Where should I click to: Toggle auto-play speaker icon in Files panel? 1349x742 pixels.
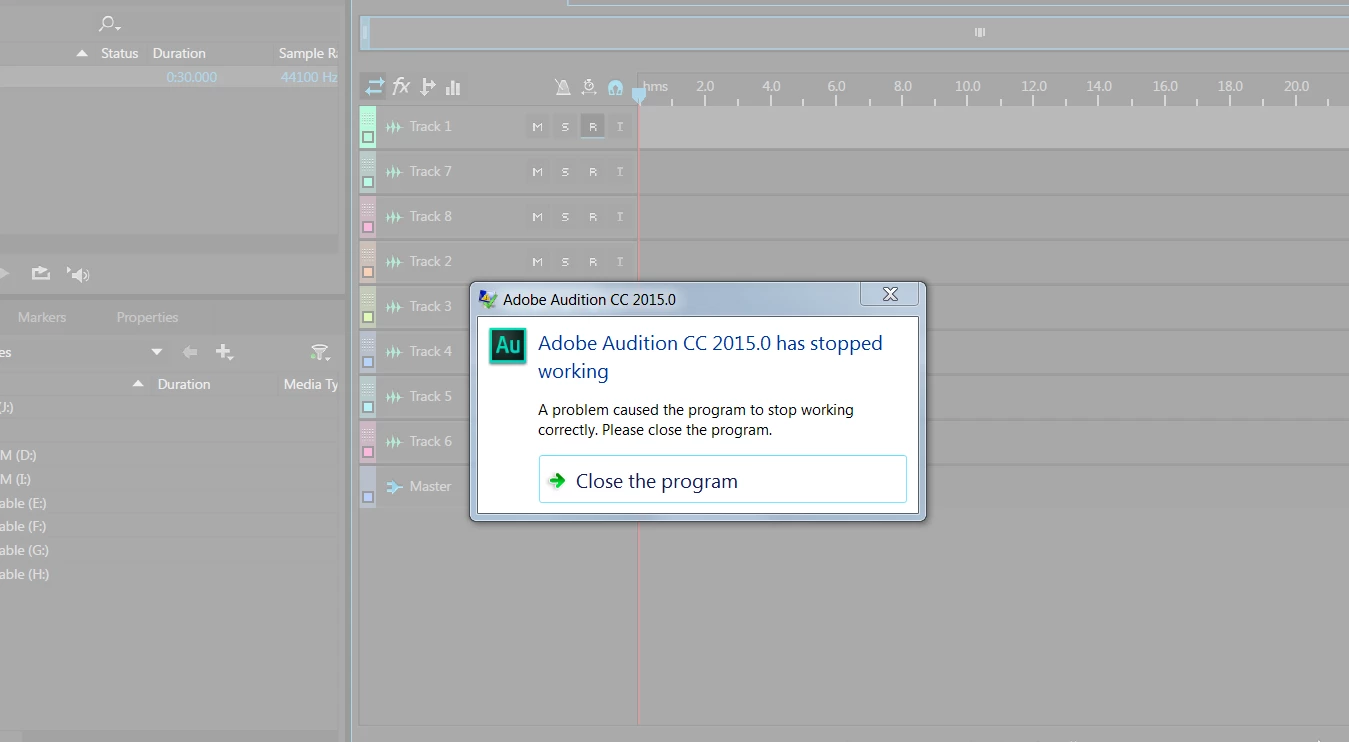pos(78,274)
